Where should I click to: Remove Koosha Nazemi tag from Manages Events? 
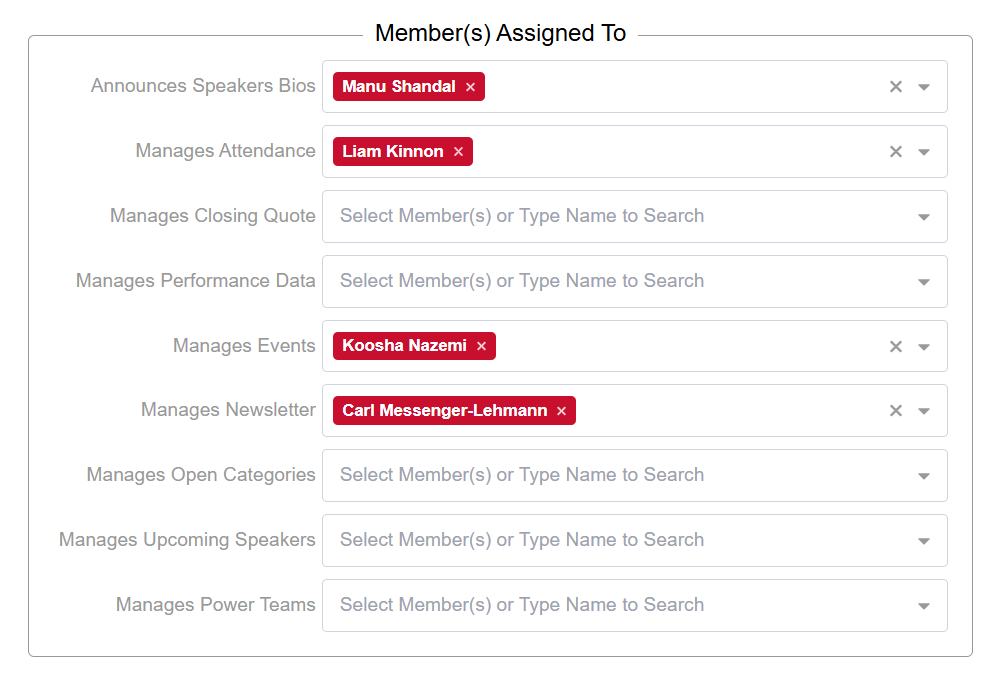(x=481, y=346)
